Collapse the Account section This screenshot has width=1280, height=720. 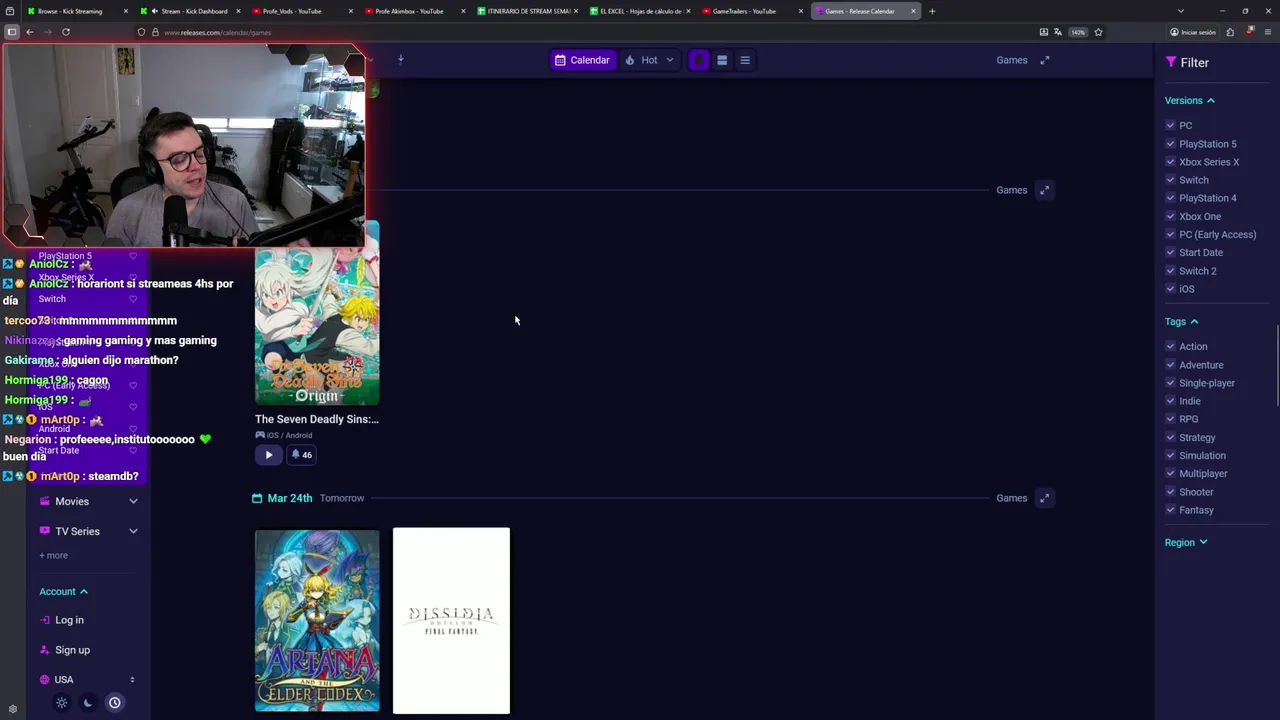(64, 591)
